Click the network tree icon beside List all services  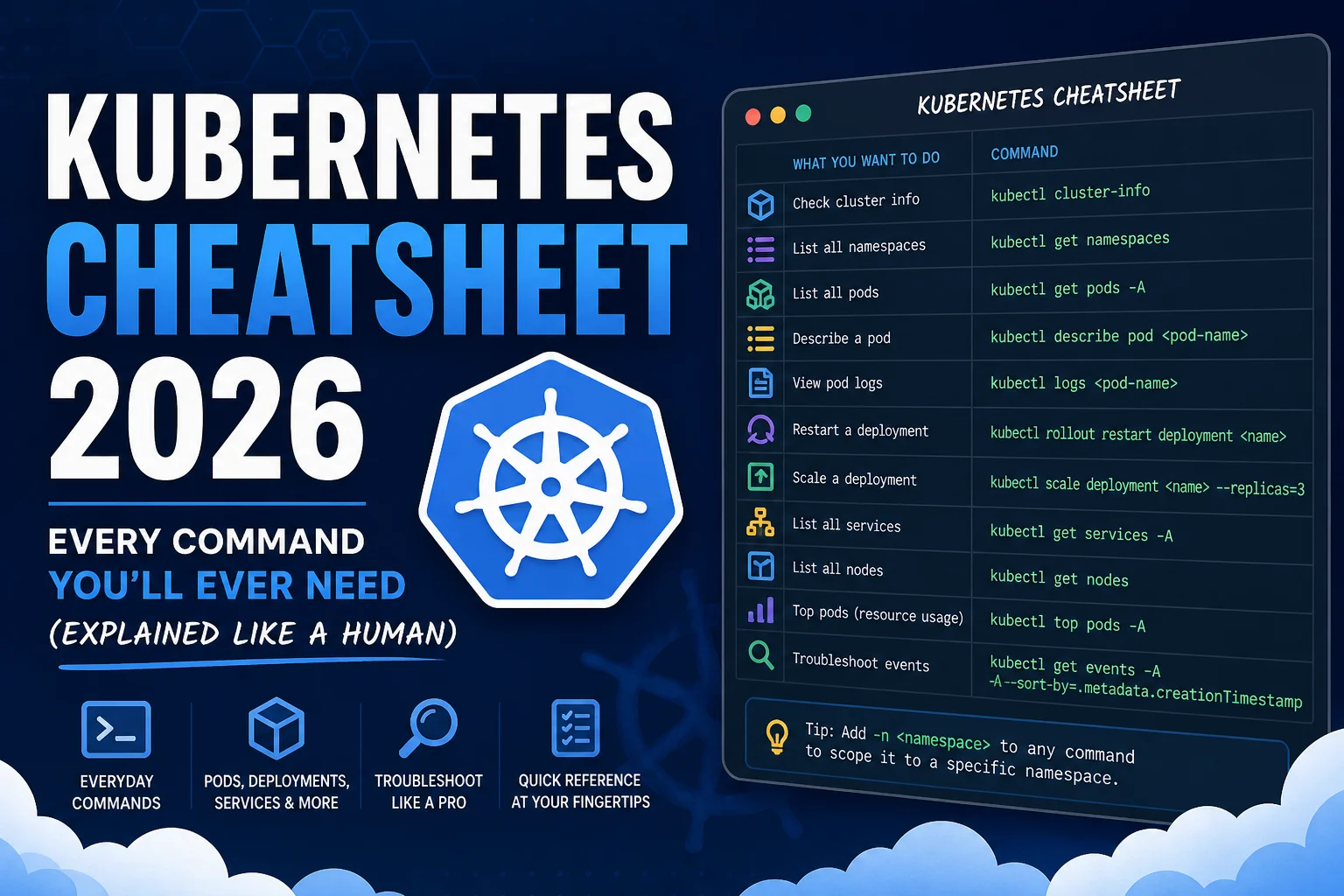point(760,522)
